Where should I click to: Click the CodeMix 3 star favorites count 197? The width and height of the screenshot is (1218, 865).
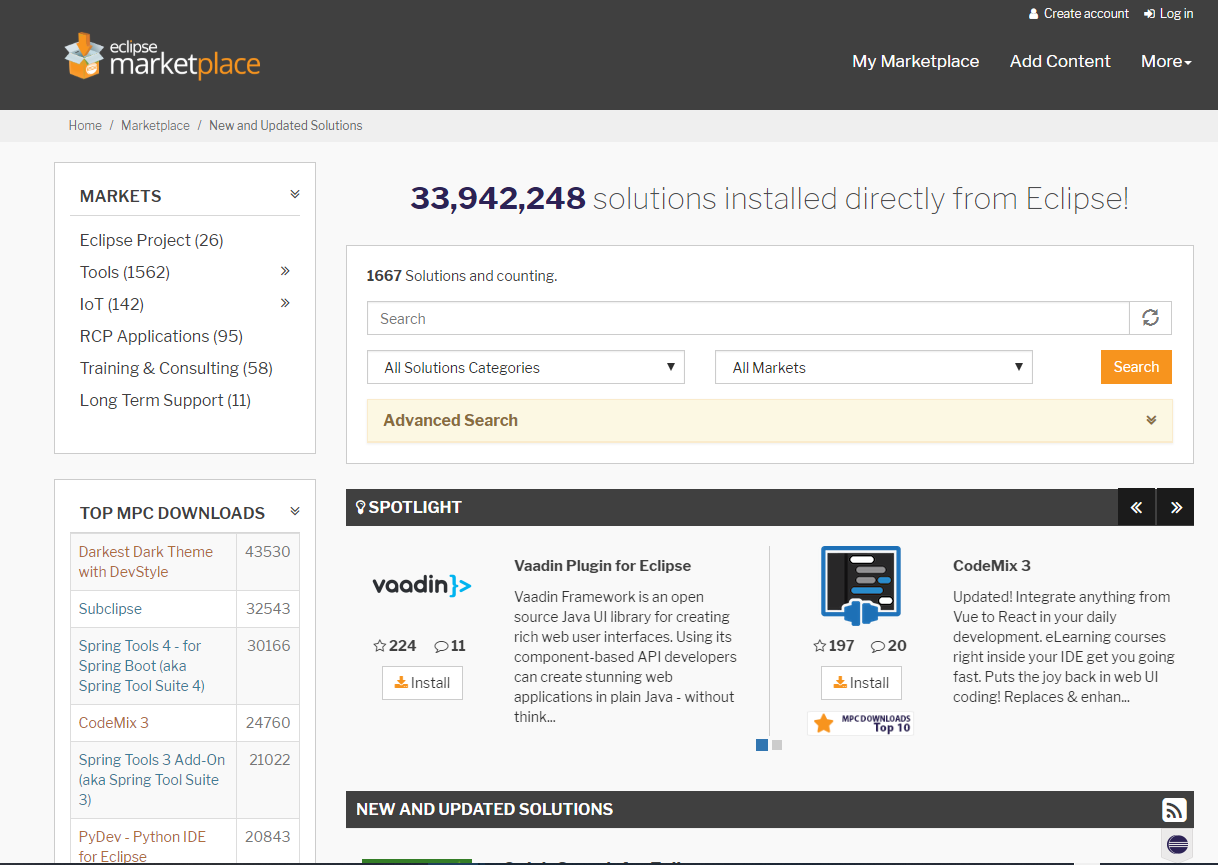834,646
